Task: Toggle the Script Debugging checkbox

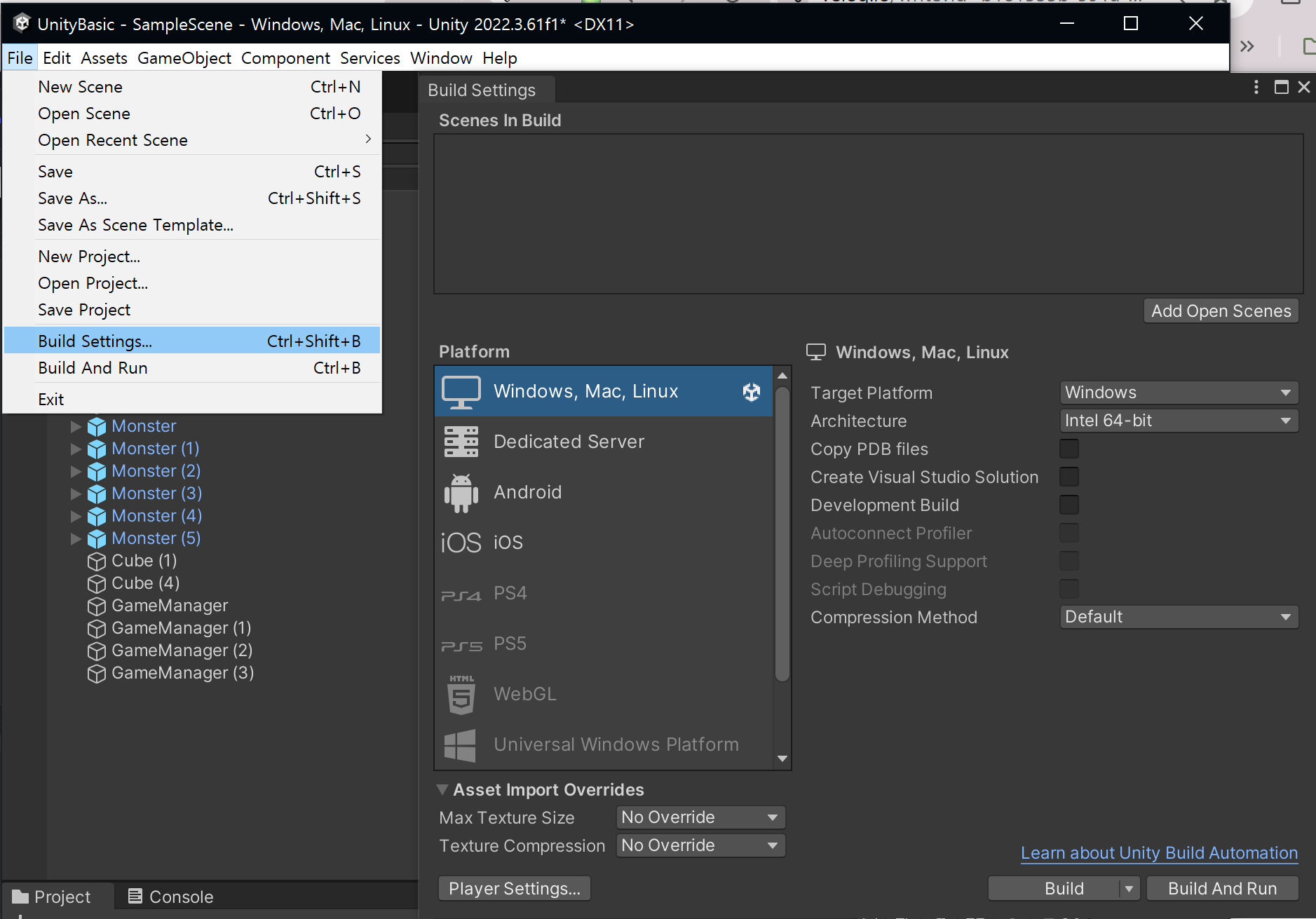Action: [x=1069, y=589]
